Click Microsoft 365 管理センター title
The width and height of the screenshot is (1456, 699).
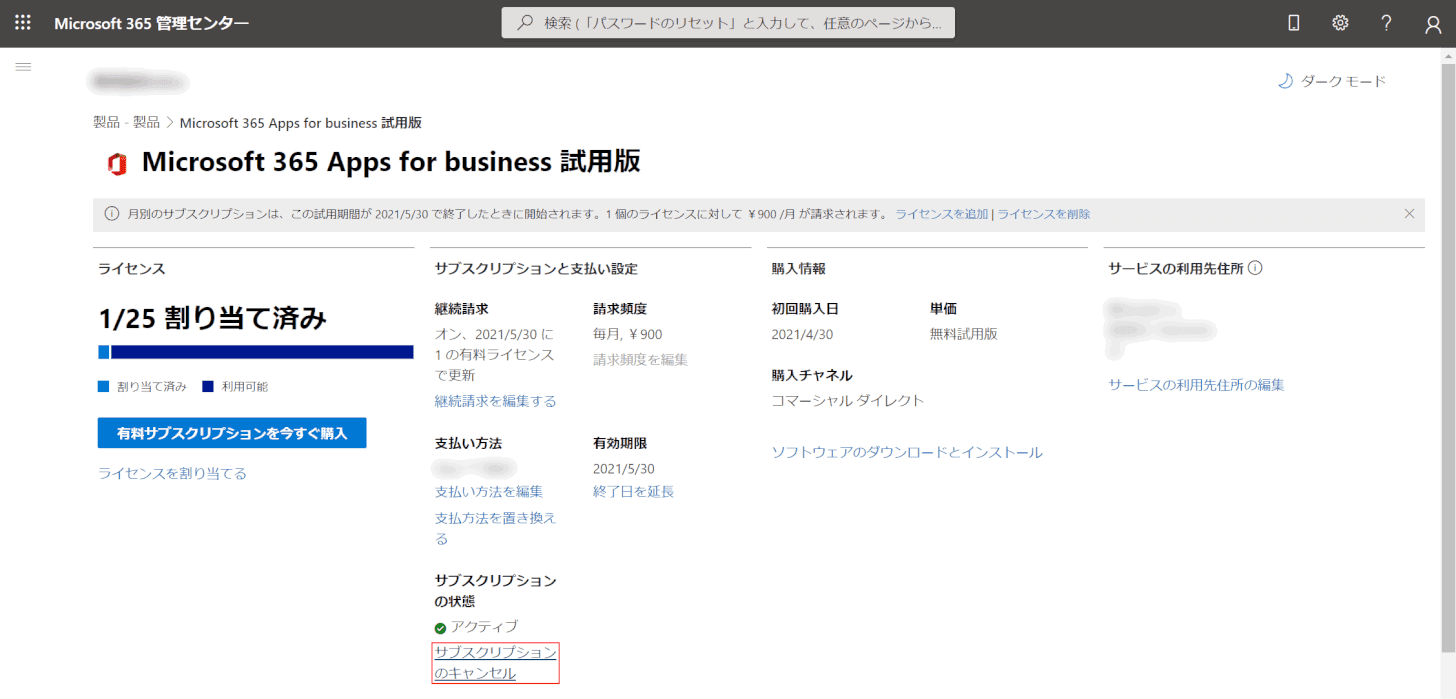coord(152,23)
